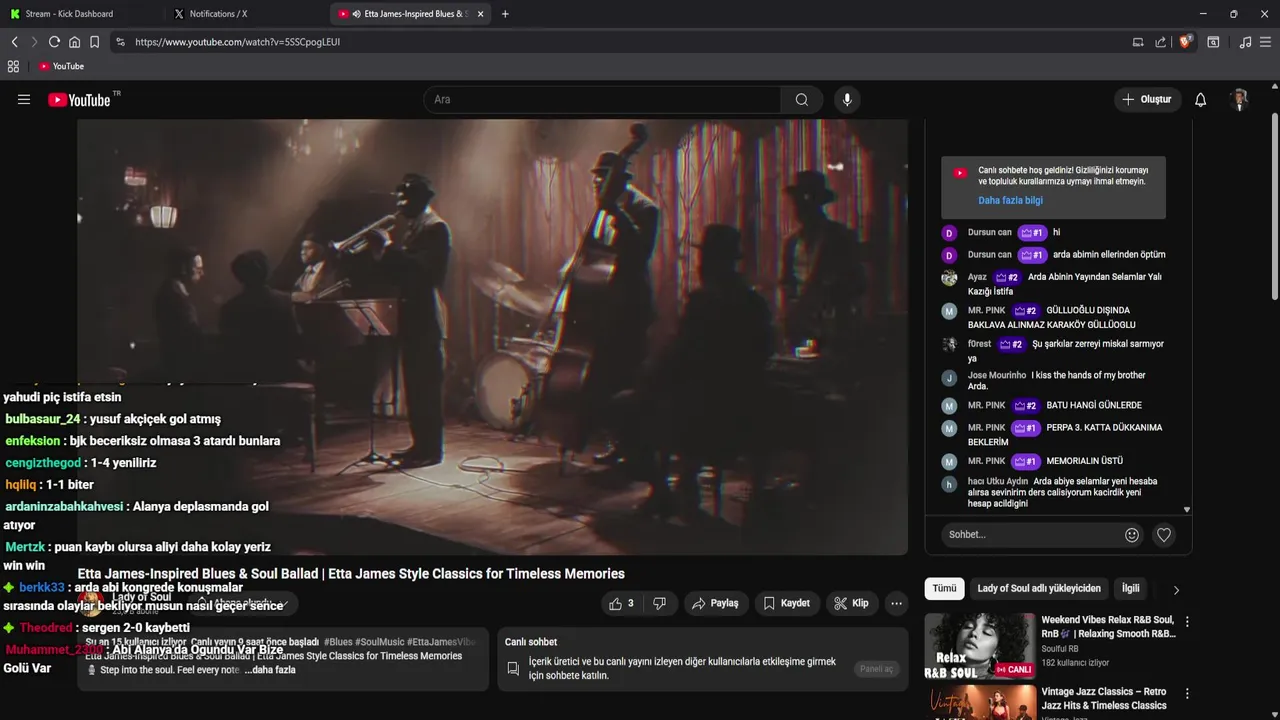Switch to Notifications / X tab
The height and width of the screenshot is (720, 1280).
(x=218, y=14)
